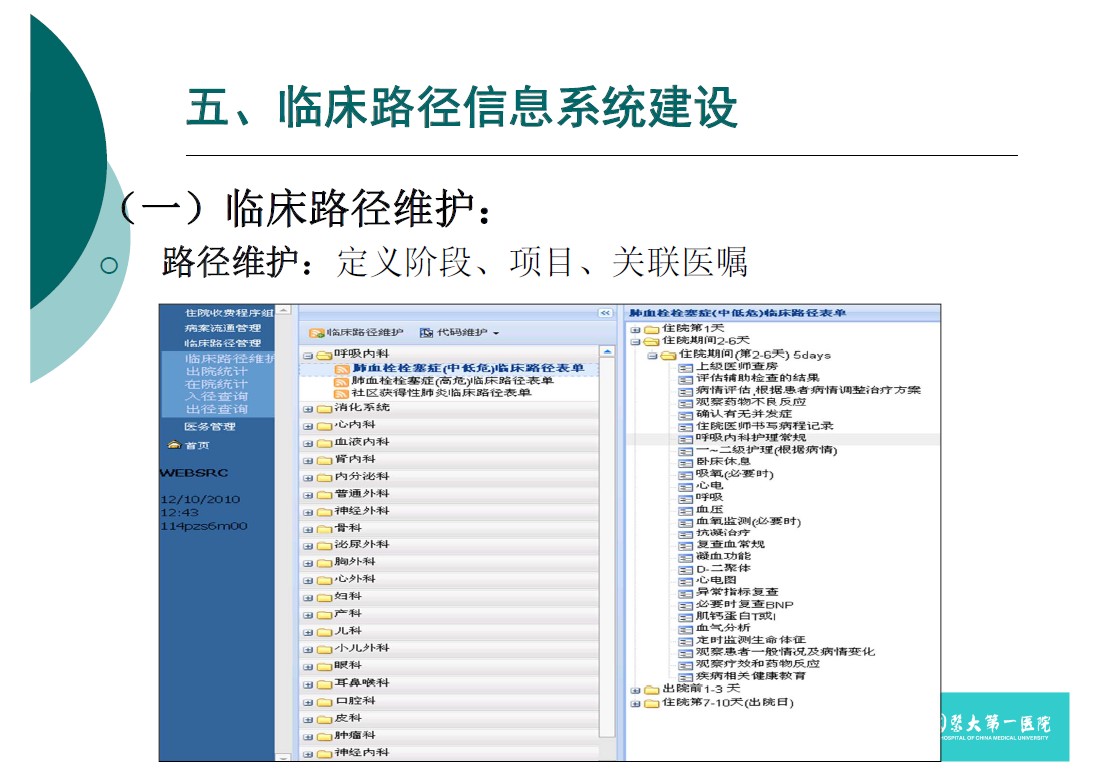Expand the 住院第1天 stage node

point(635,329)
